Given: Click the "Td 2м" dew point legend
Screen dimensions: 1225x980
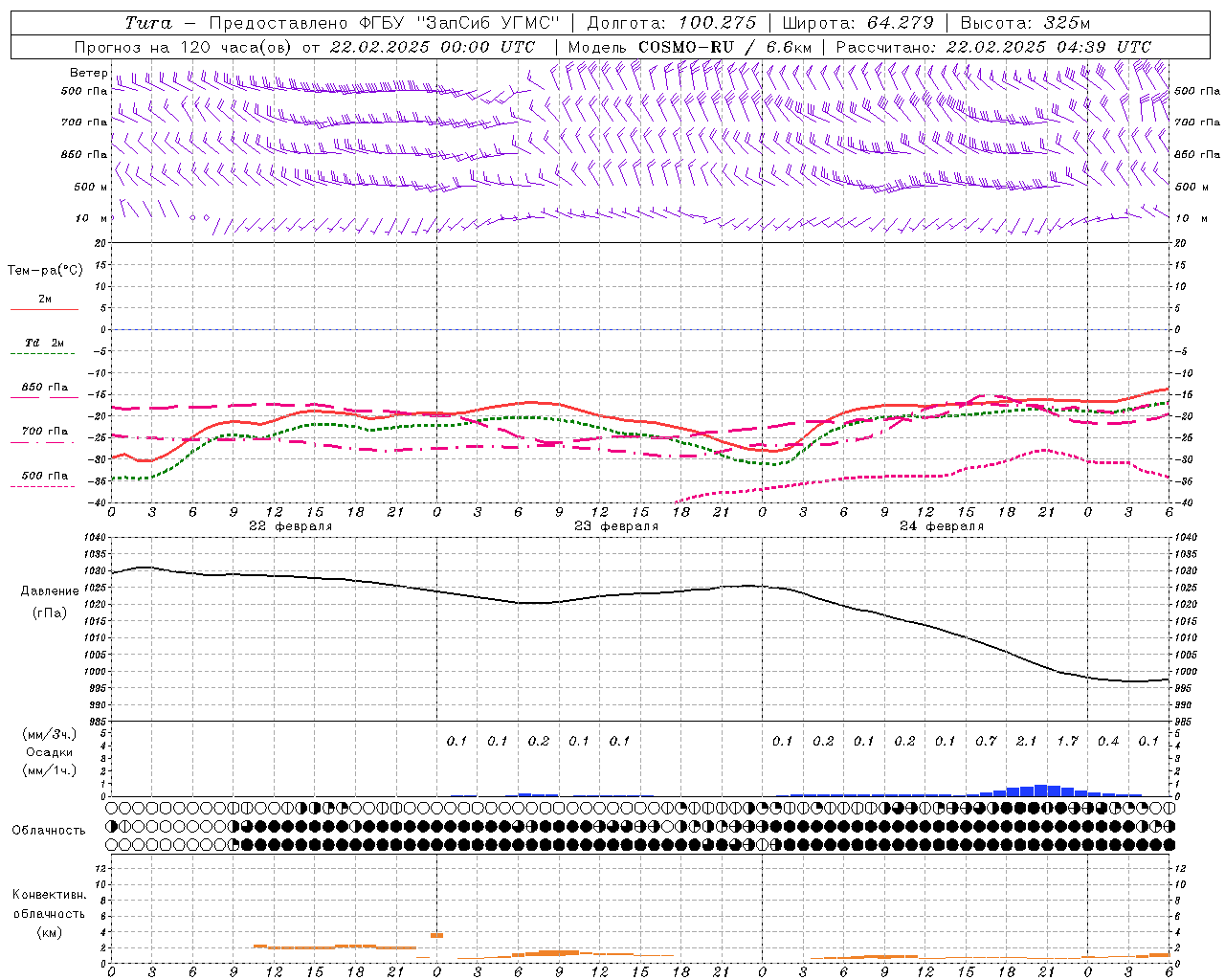Looking at the screenshot, I should click(45, 343).
